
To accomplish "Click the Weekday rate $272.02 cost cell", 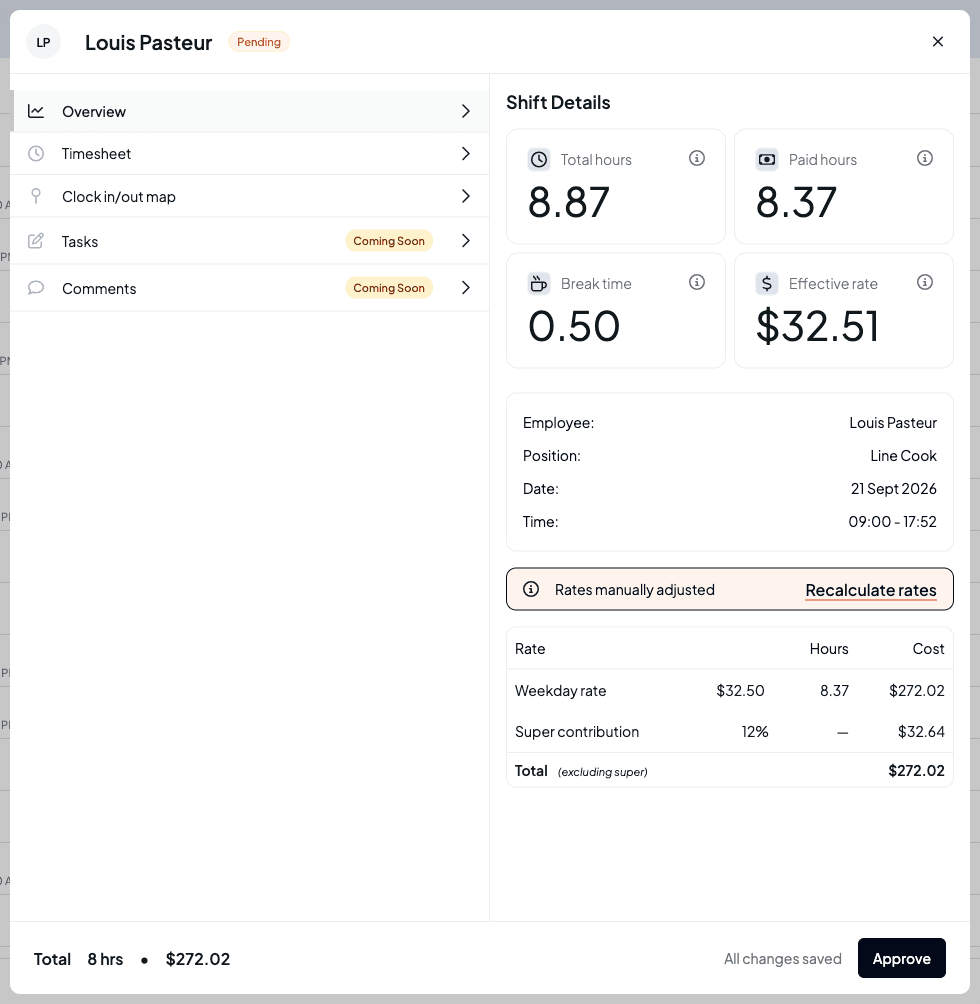I will click(x=917, y=691).
